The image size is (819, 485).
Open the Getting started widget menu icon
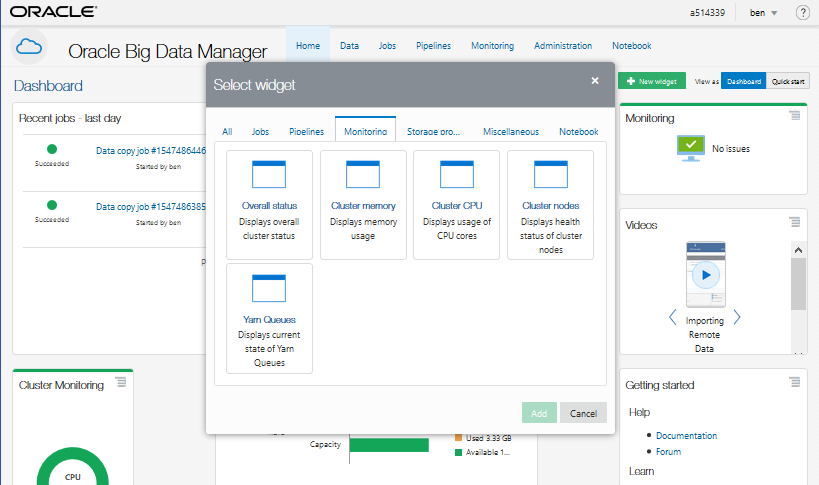click(x=794, y=382)
